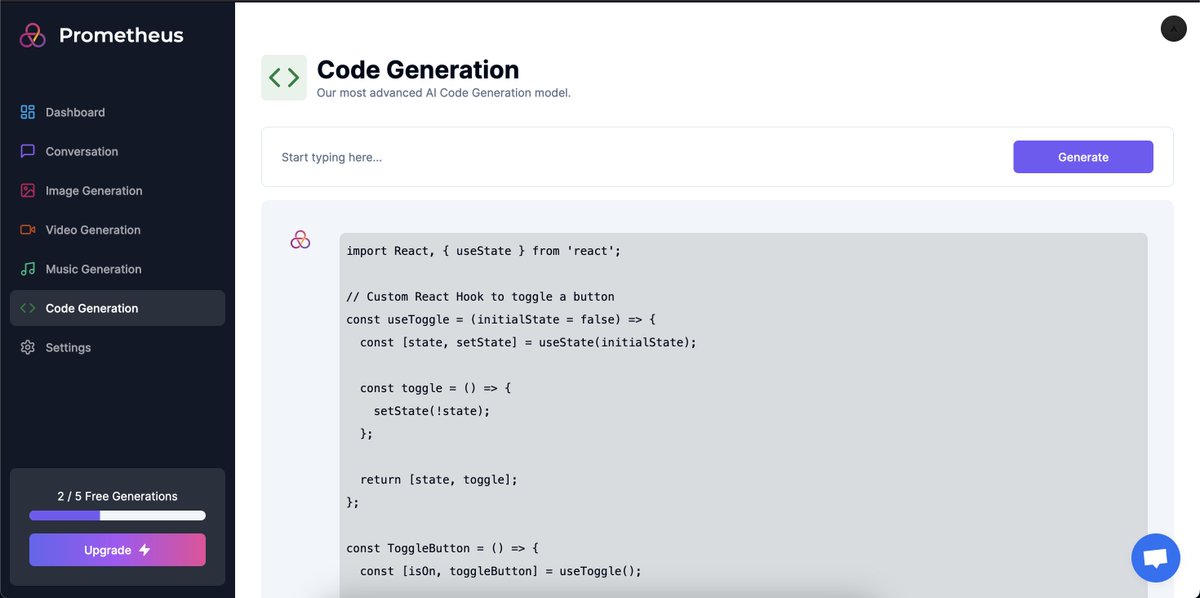
Task: Open the user avatar at top right
Action: point(1173,29)
